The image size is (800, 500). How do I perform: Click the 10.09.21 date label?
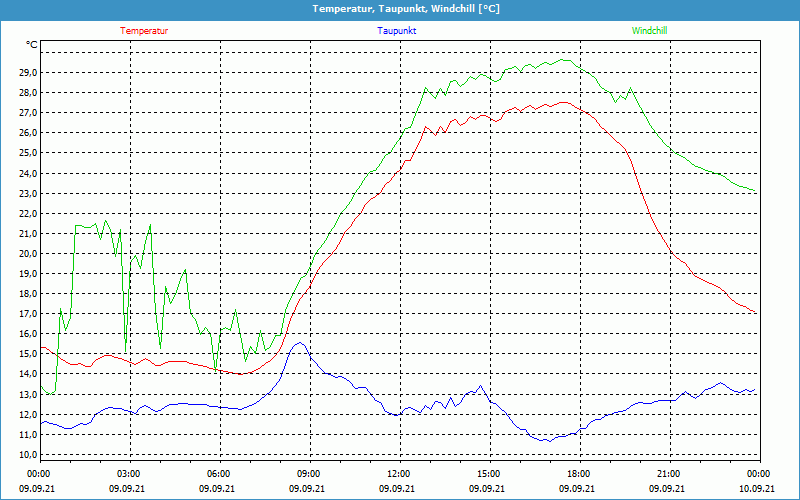pos(757,489)
